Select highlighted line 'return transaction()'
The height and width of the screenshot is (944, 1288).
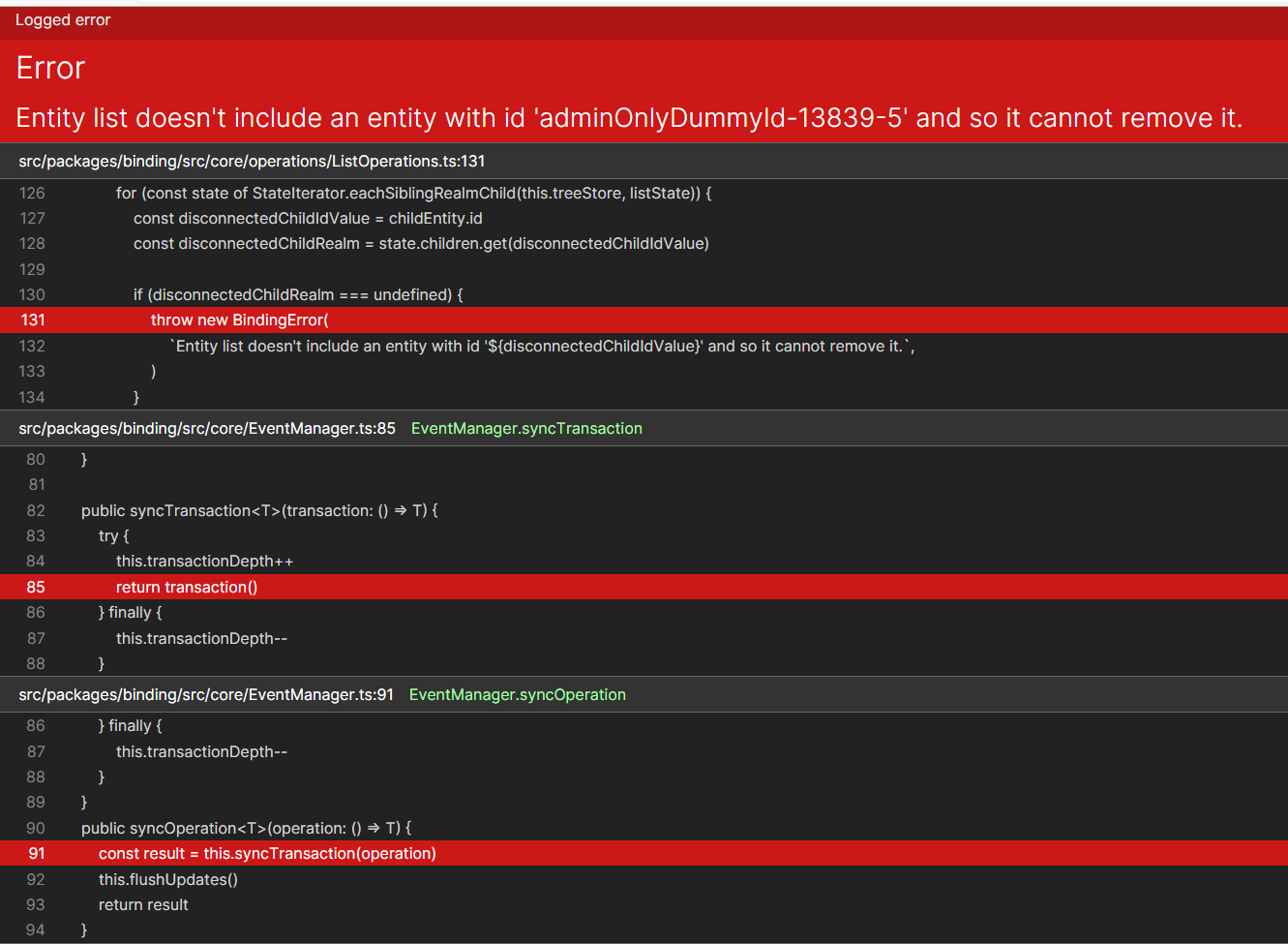[x=644, y=587]
